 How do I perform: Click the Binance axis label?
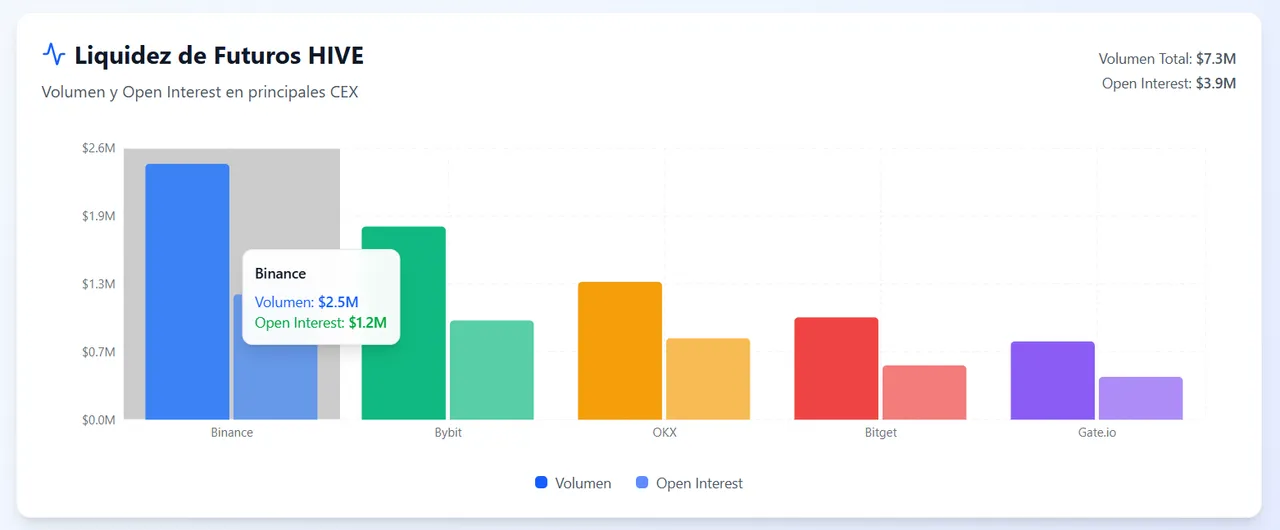click(x=232, y=433)
